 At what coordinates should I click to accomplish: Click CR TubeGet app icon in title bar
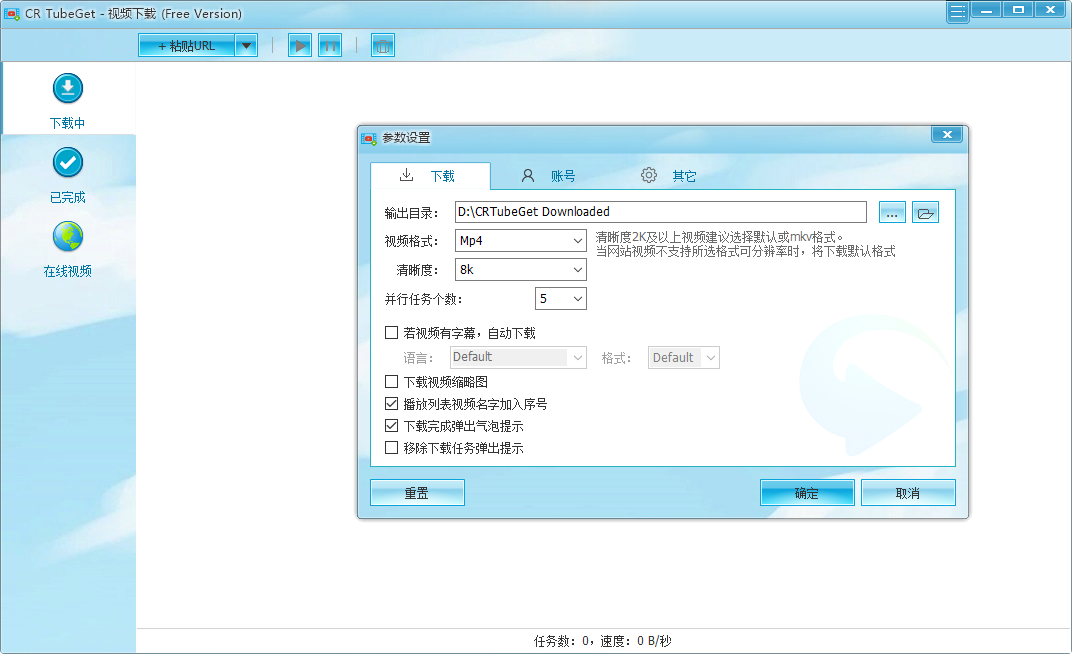12,14
